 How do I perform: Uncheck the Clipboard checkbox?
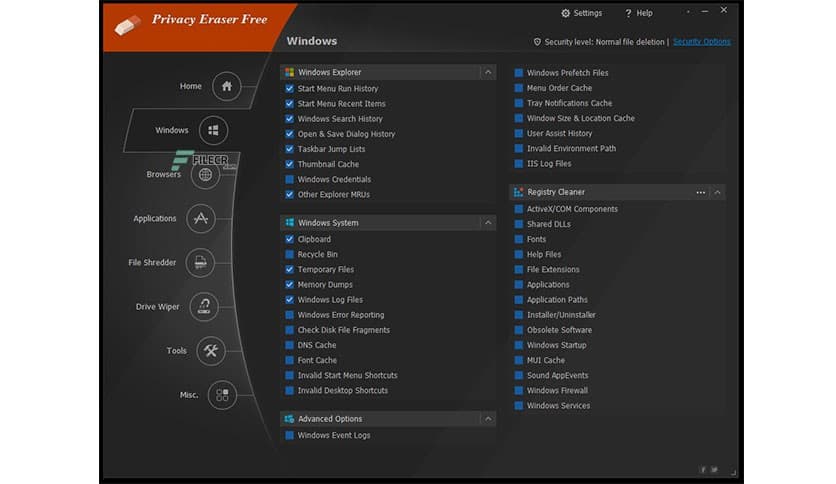click(x=290, y=239)
